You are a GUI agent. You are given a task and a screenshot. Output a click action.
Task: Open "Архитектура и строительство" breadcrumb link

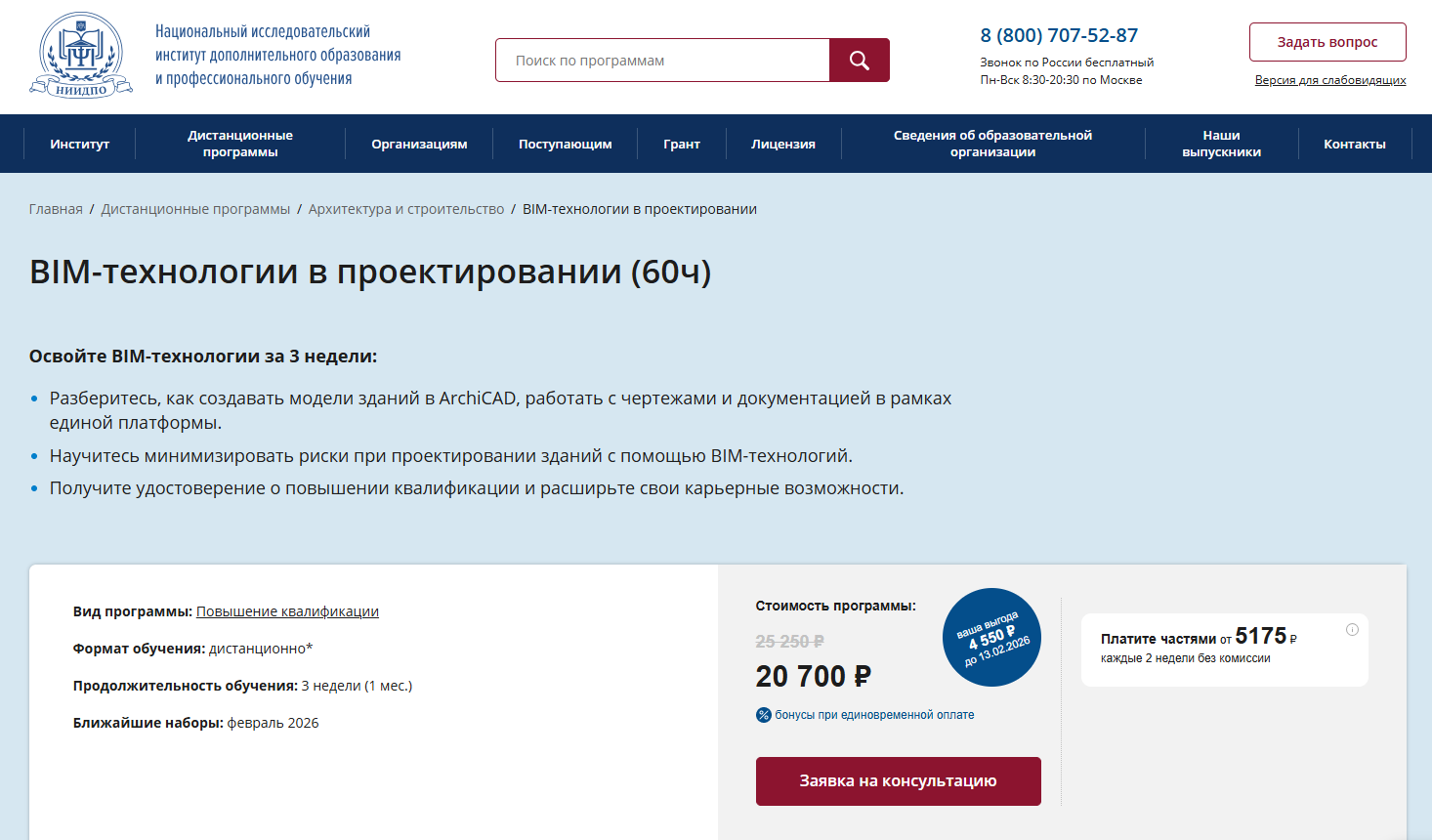point(406,209)
